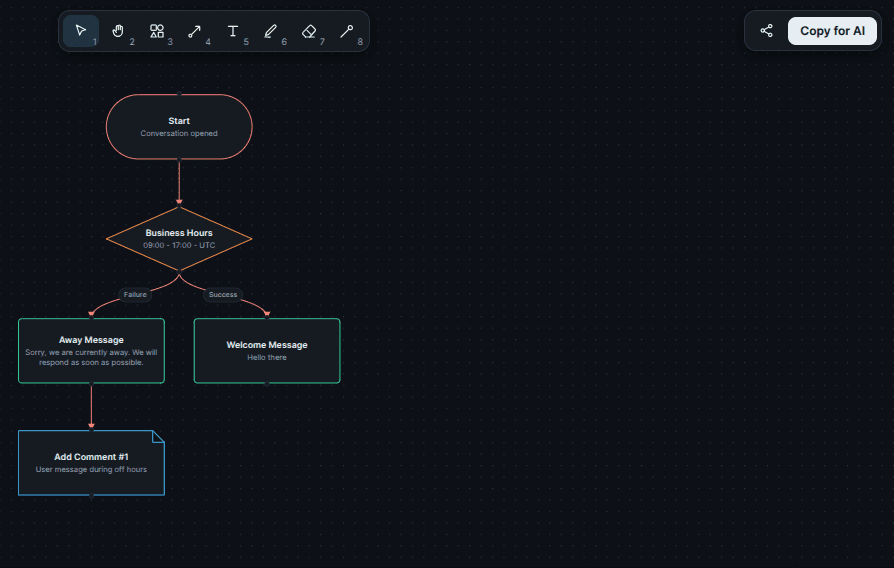Select the pointer selection tool
Viewport: 894px width, 568px height.
pos(81,31)
